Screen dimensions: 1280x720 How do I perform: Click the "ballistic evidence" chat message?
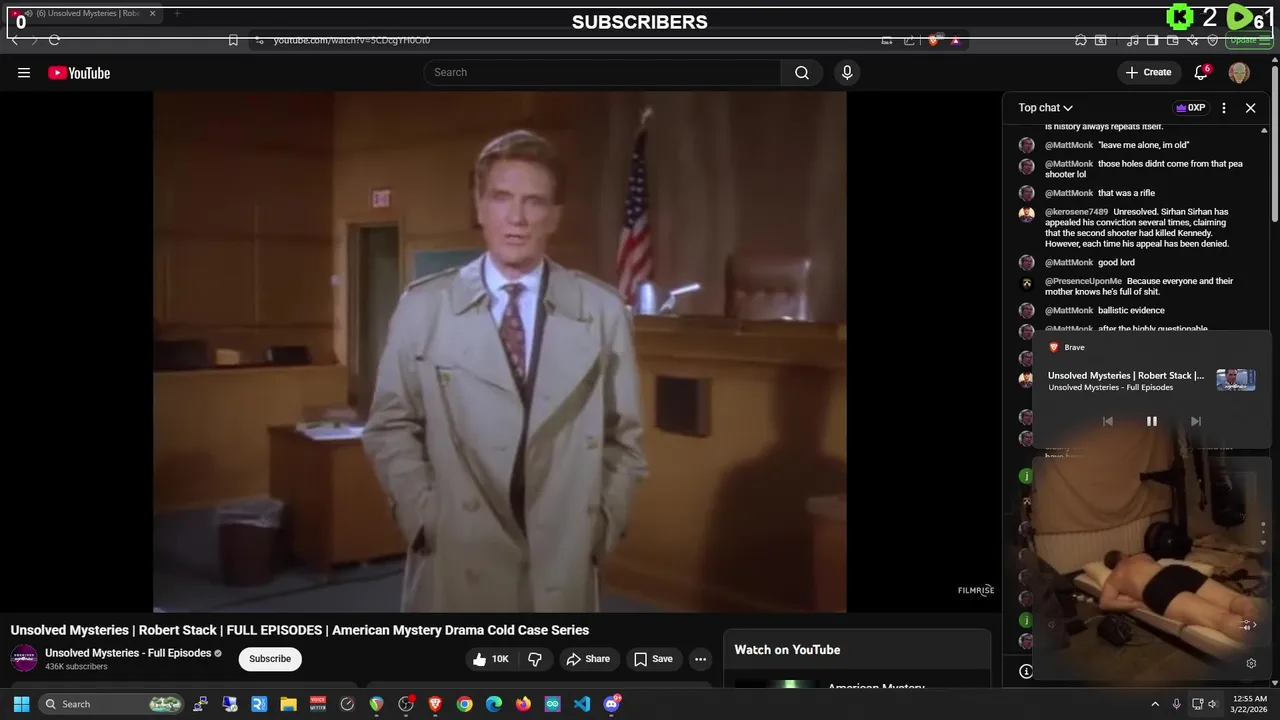pyautogui.click(x=1131, y=311)
